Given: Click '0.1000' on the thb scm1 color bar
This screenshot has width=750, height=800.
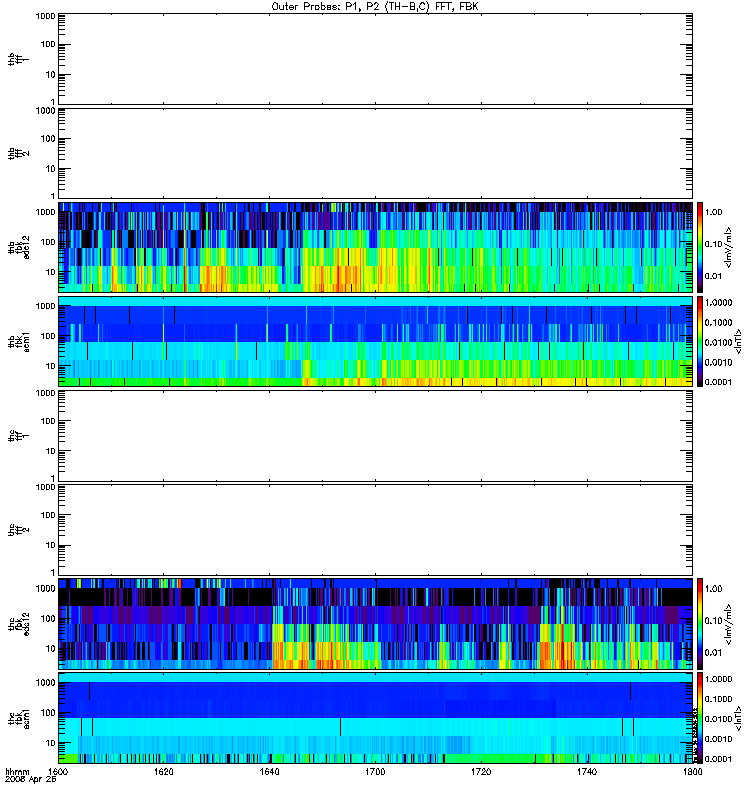Looking at the screenshot, I should click(718, 322).
